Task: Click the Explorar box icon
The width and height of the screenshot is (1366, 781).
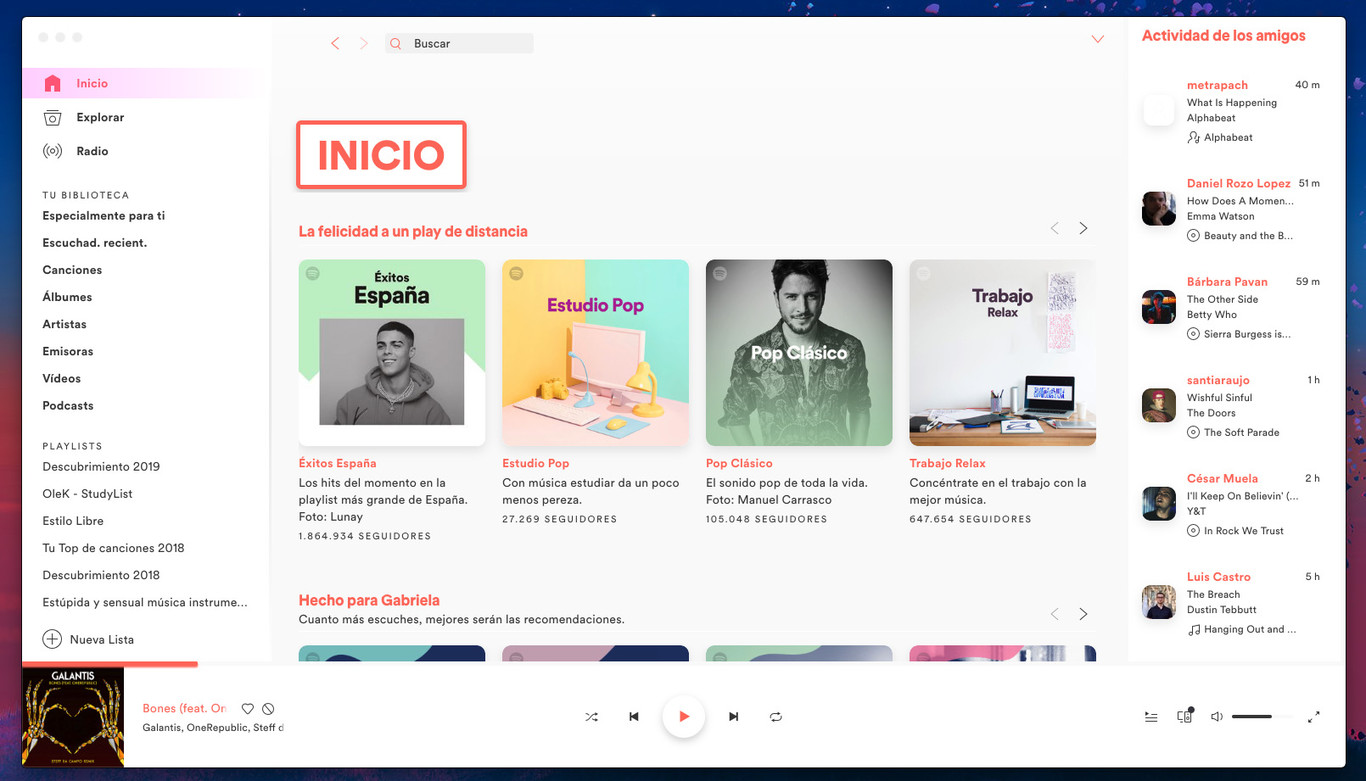Action: (52, 118)
